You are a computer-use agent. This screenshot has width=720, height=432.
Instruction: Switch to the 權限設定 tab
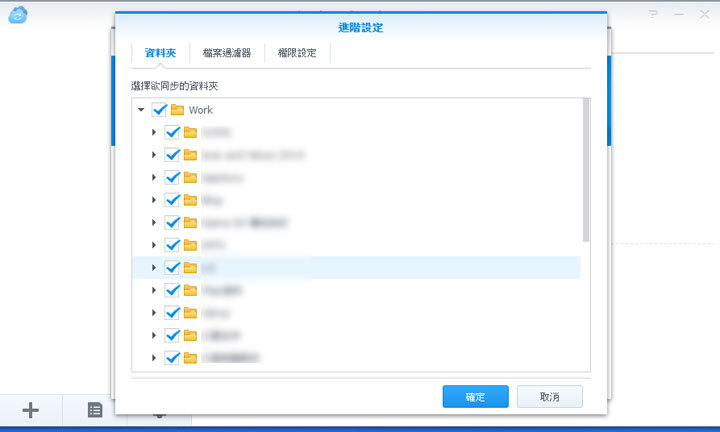coord(297,53)
